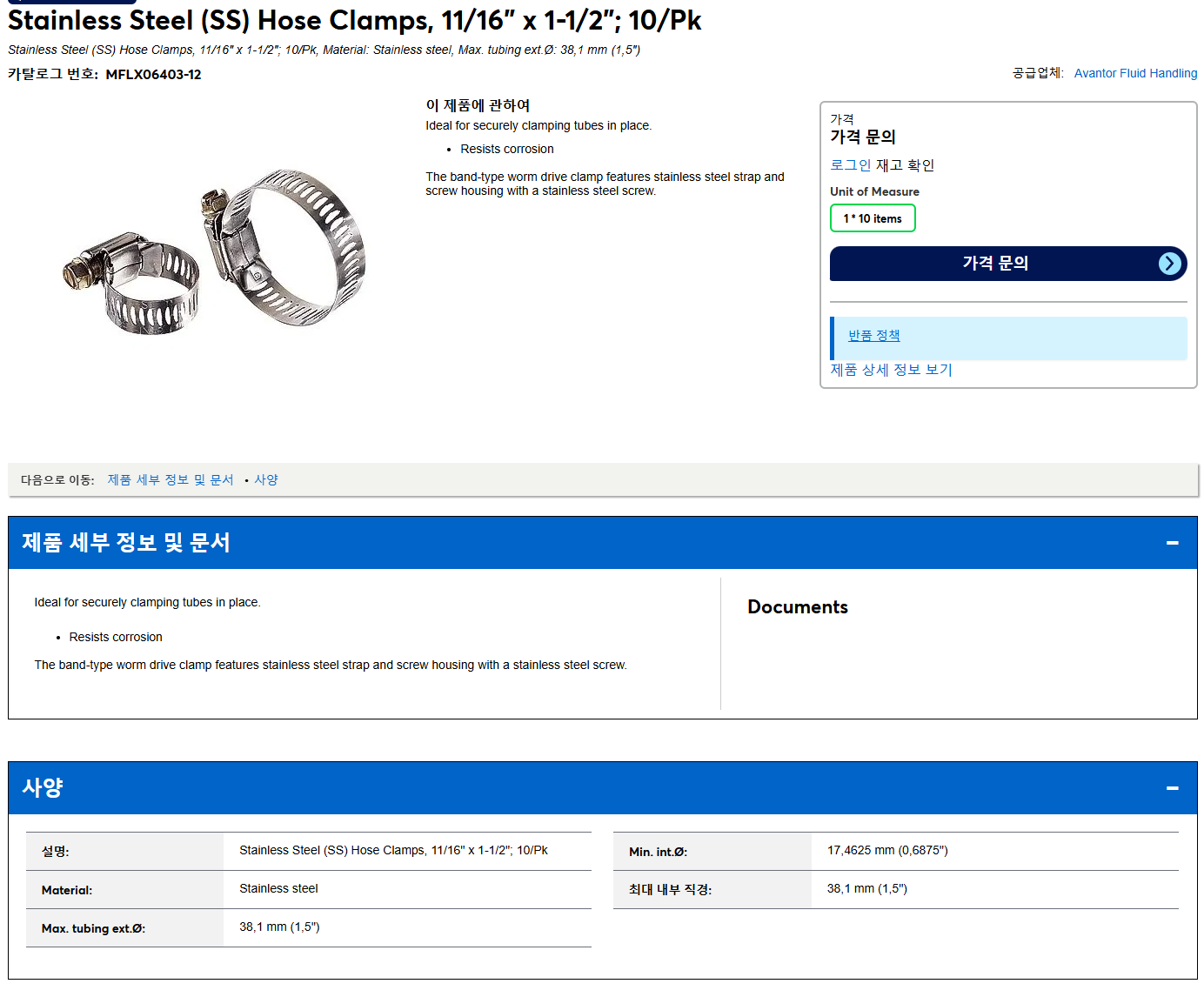Image resolution: width=1204 pixels, height=997 pixels.
Task: Click the 이 제품에 관하여 heading
Action: [x=478, y=105]
